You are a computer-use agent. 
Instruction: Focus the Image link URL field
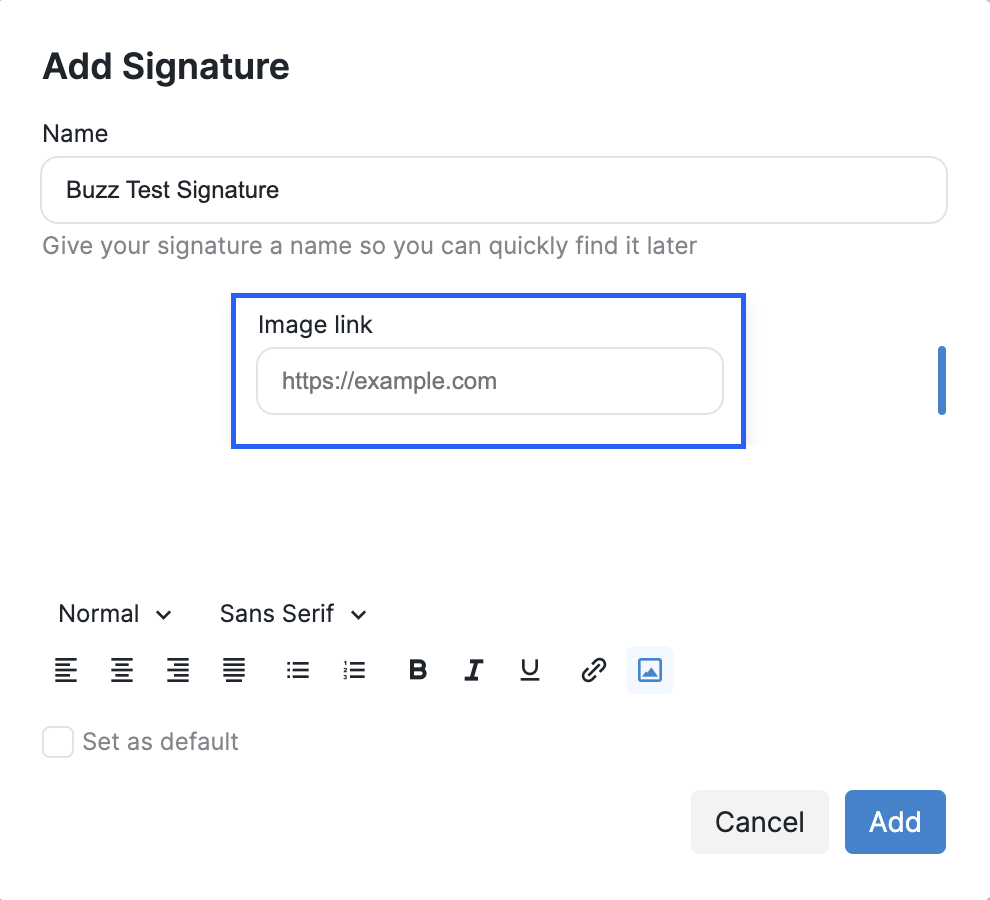click(489, 381)
